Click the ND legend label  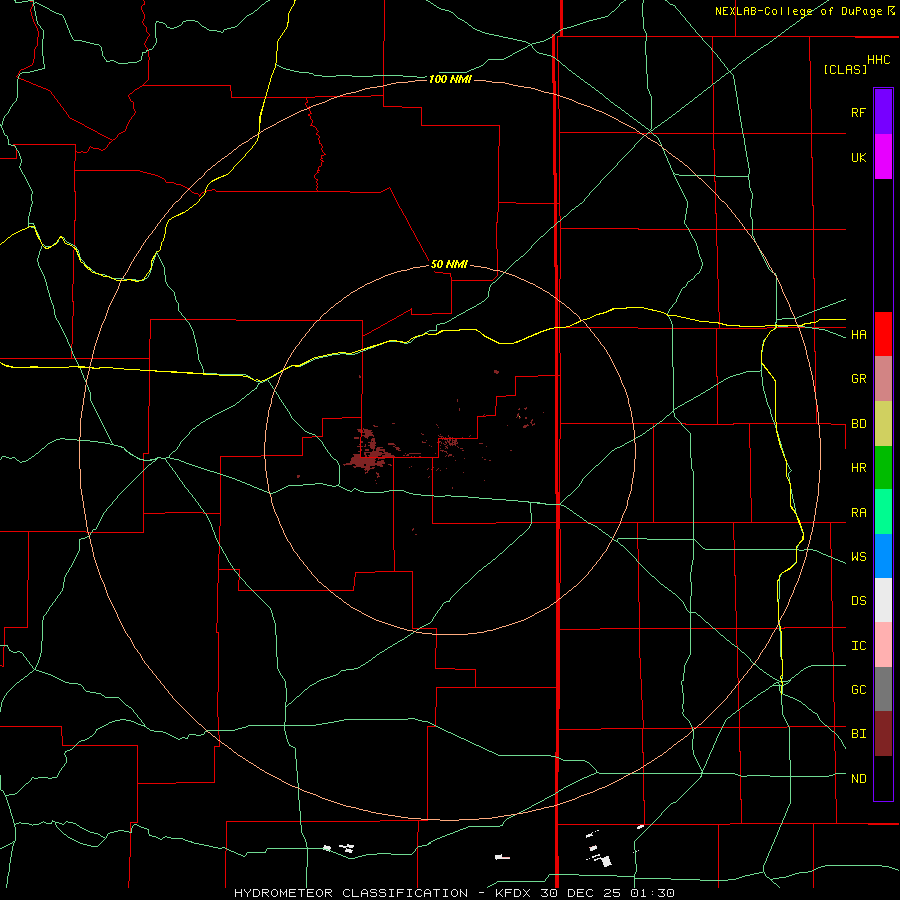859,778
